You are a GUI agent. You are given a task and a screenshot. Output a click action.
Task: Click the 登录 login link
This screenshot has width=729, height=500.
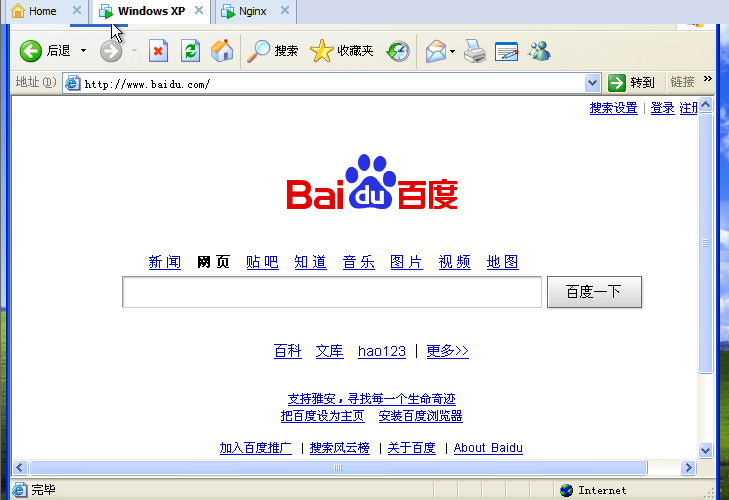[662, 108]
